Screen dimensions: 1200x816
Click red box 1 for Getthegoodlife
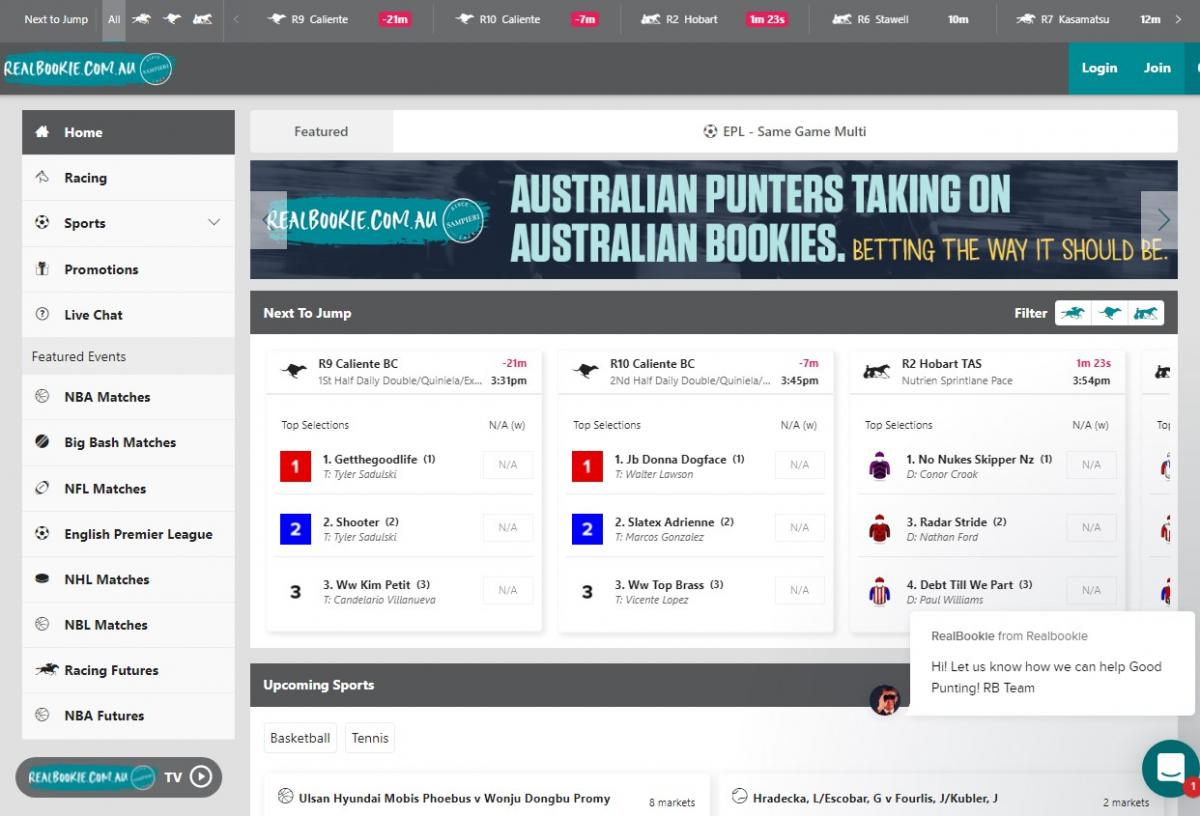point(295,466)
